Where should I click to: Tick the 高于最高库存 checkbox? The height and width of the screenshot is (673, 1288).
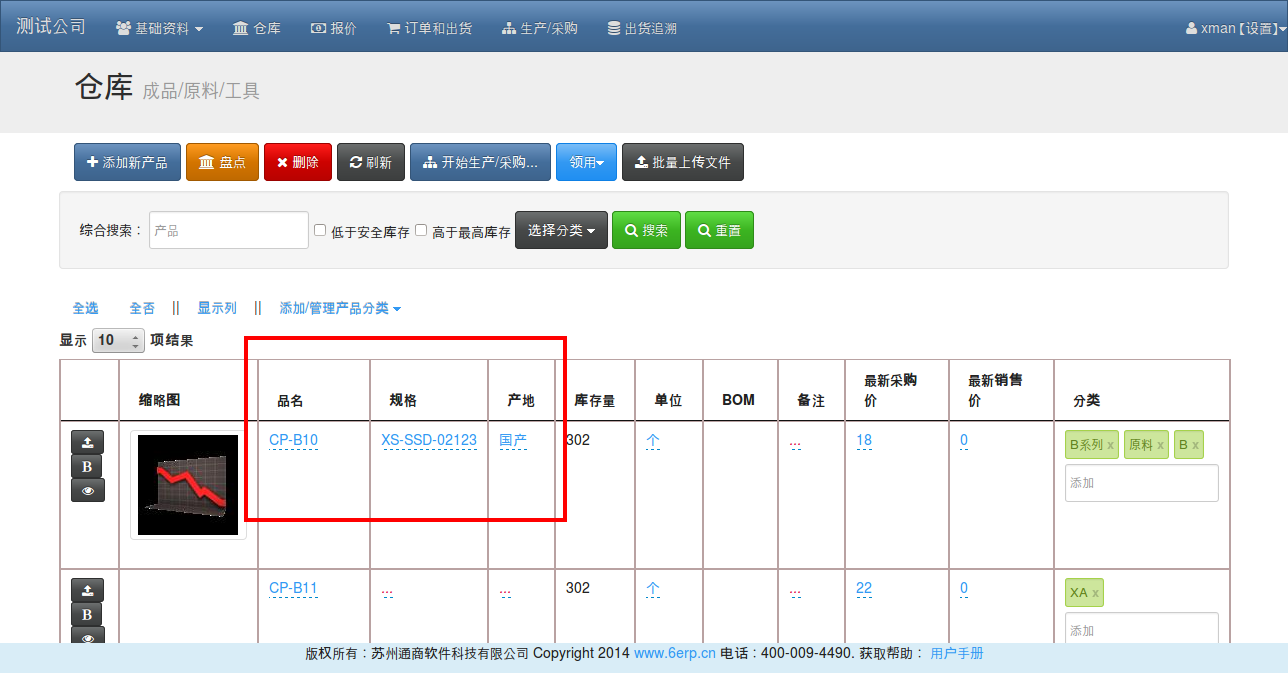(421, 230)
